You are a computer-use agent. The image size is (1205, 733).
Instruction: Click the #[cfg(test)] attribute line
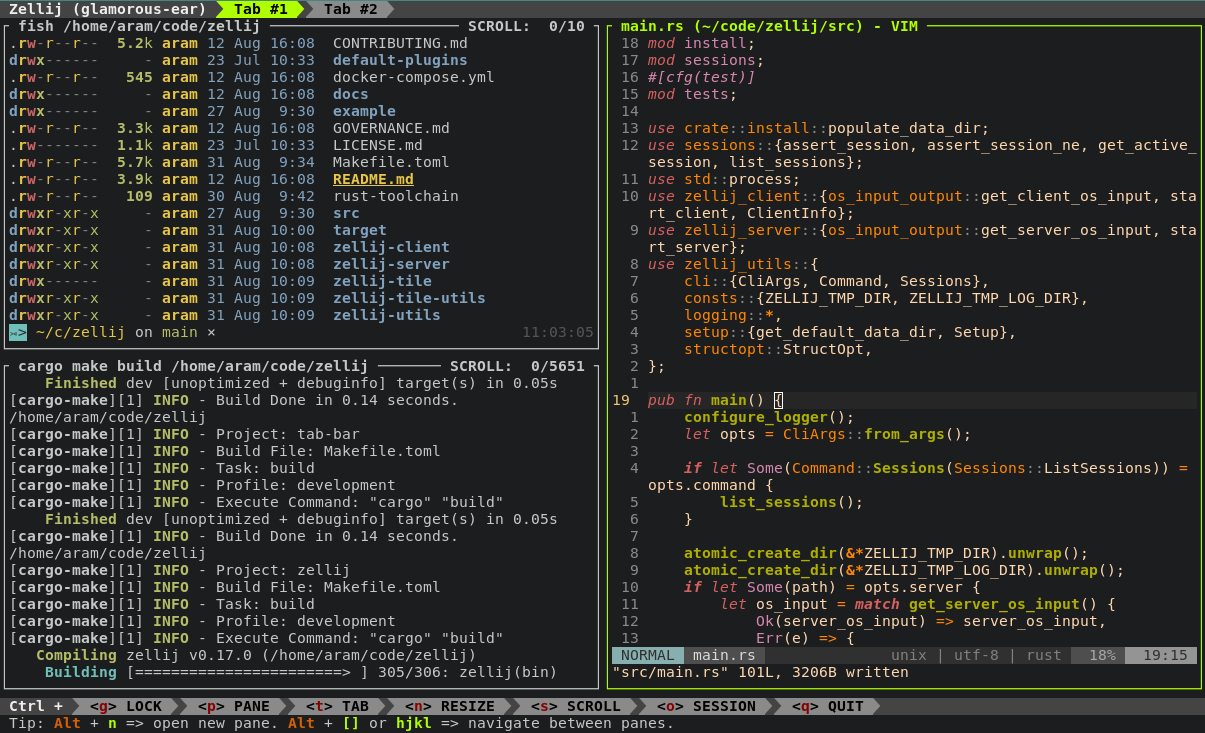(702, 77)
